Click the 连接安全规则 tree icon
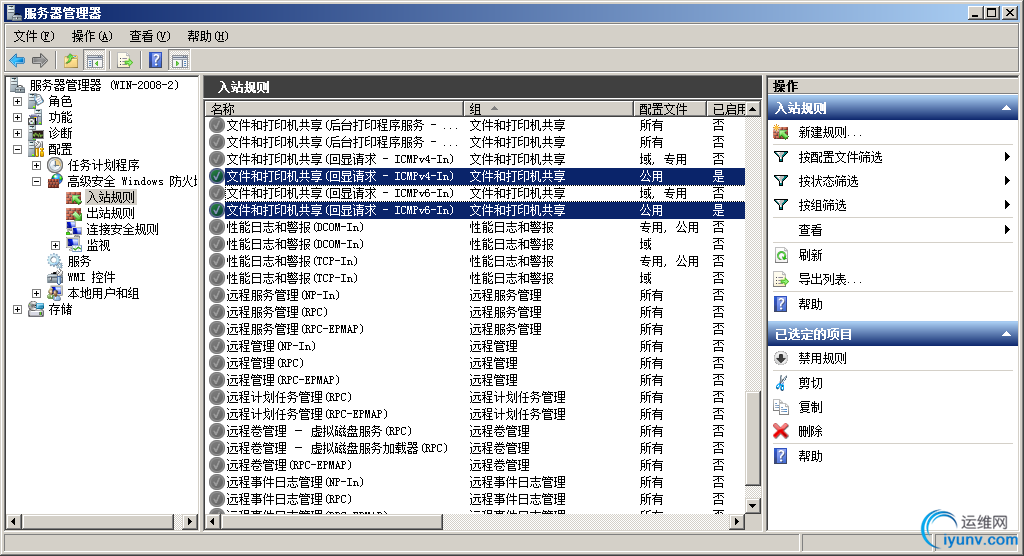The height and width of the screenshot is (556, 1024). click(74, 229)
